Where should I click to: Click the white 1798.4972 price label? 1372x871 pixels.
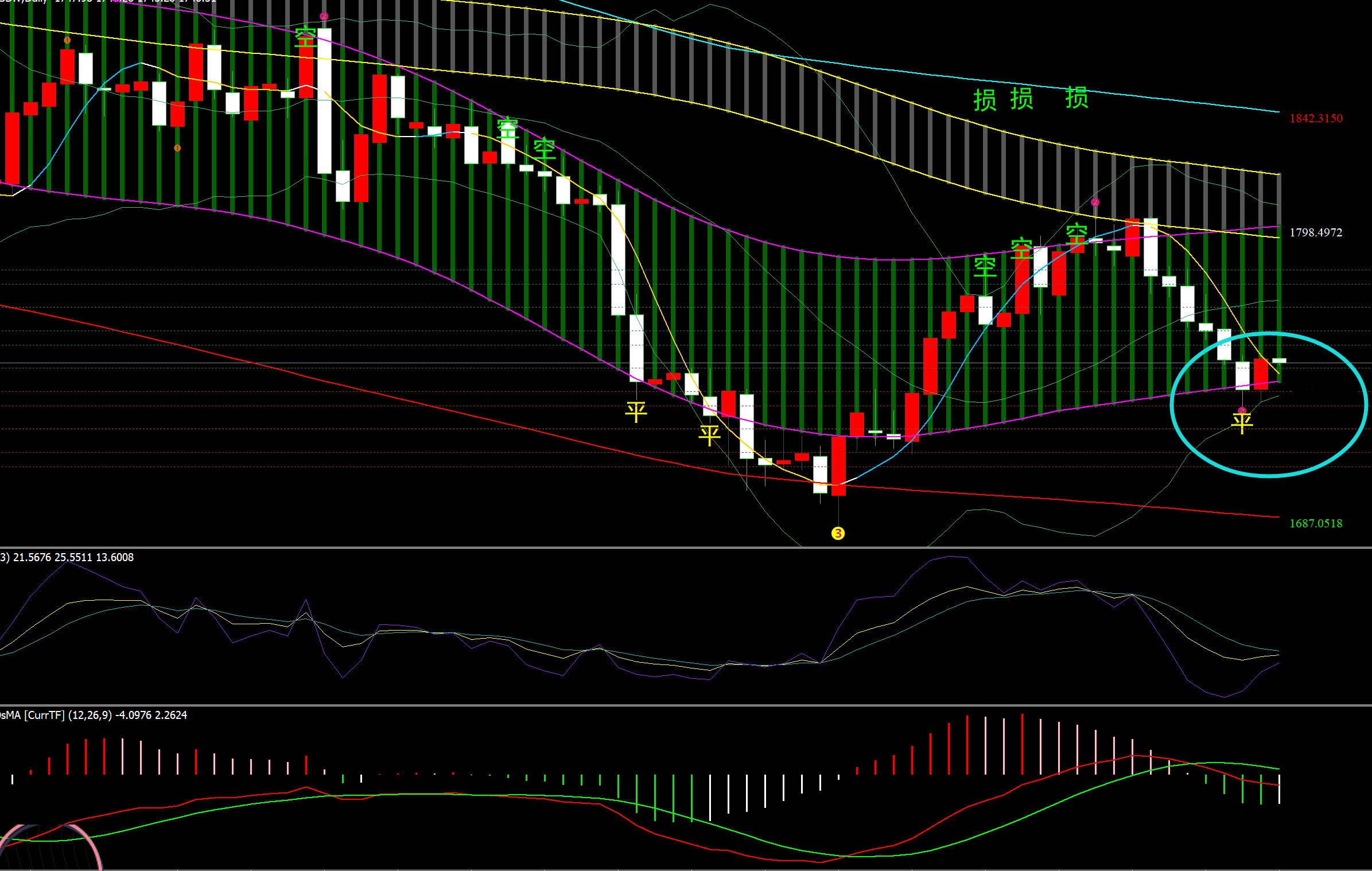tap(1316, 232)
